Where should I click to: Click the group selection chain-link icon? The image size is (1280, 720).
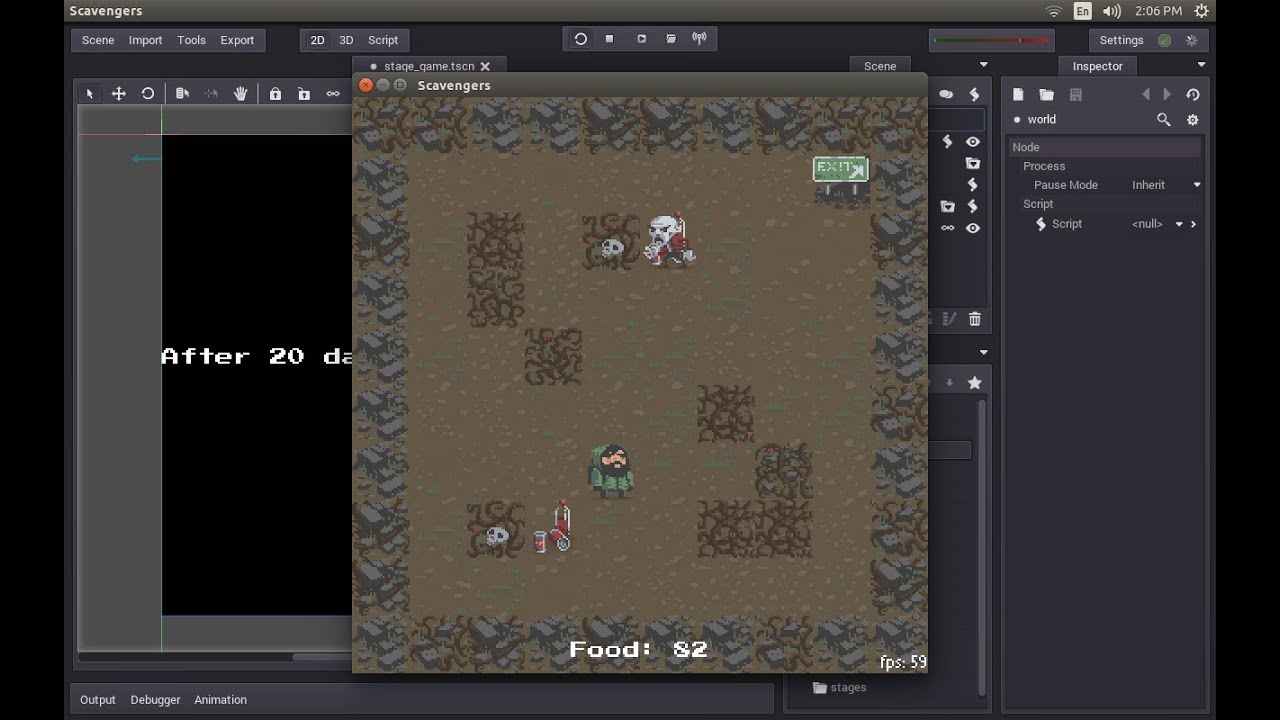[x=332, y=92]
